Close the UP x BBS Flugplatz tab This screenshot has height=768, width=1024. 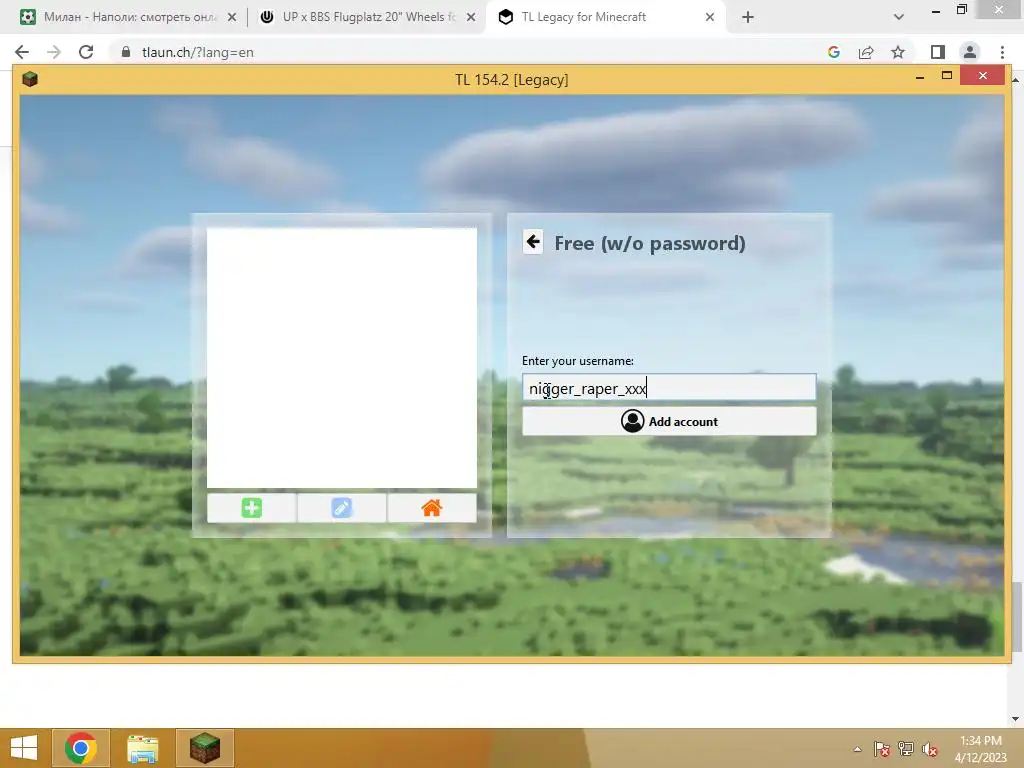coord(471,18)
